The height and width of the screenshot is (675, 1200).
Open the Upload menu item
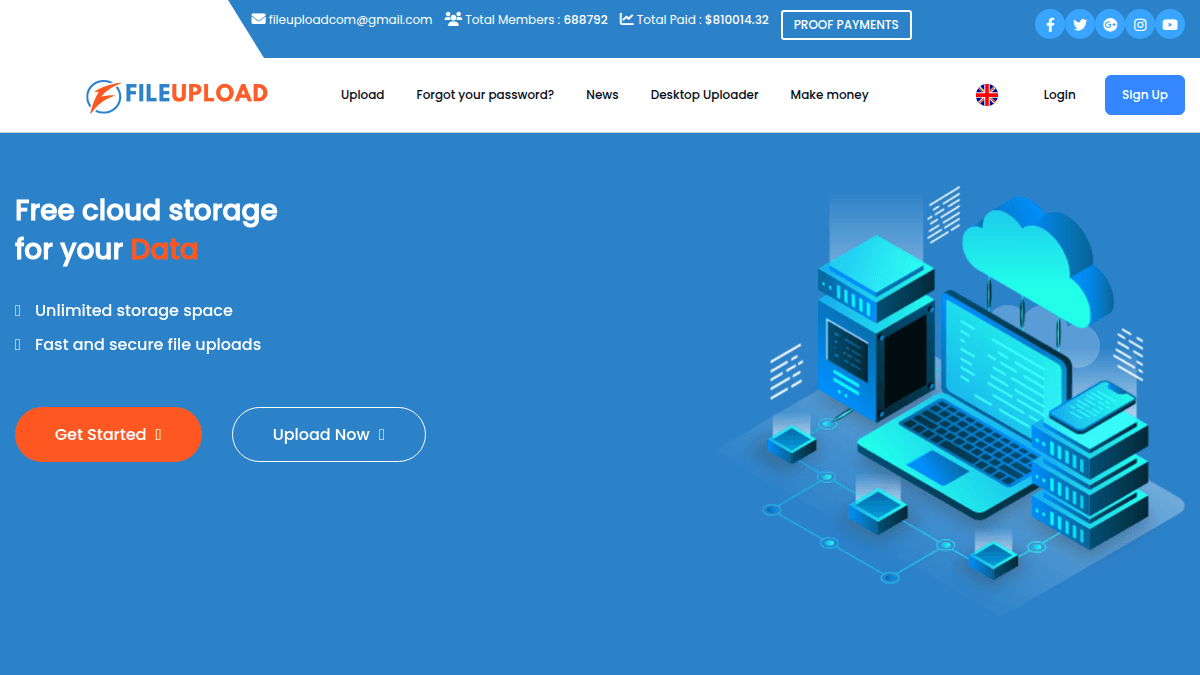click(362, 95)
